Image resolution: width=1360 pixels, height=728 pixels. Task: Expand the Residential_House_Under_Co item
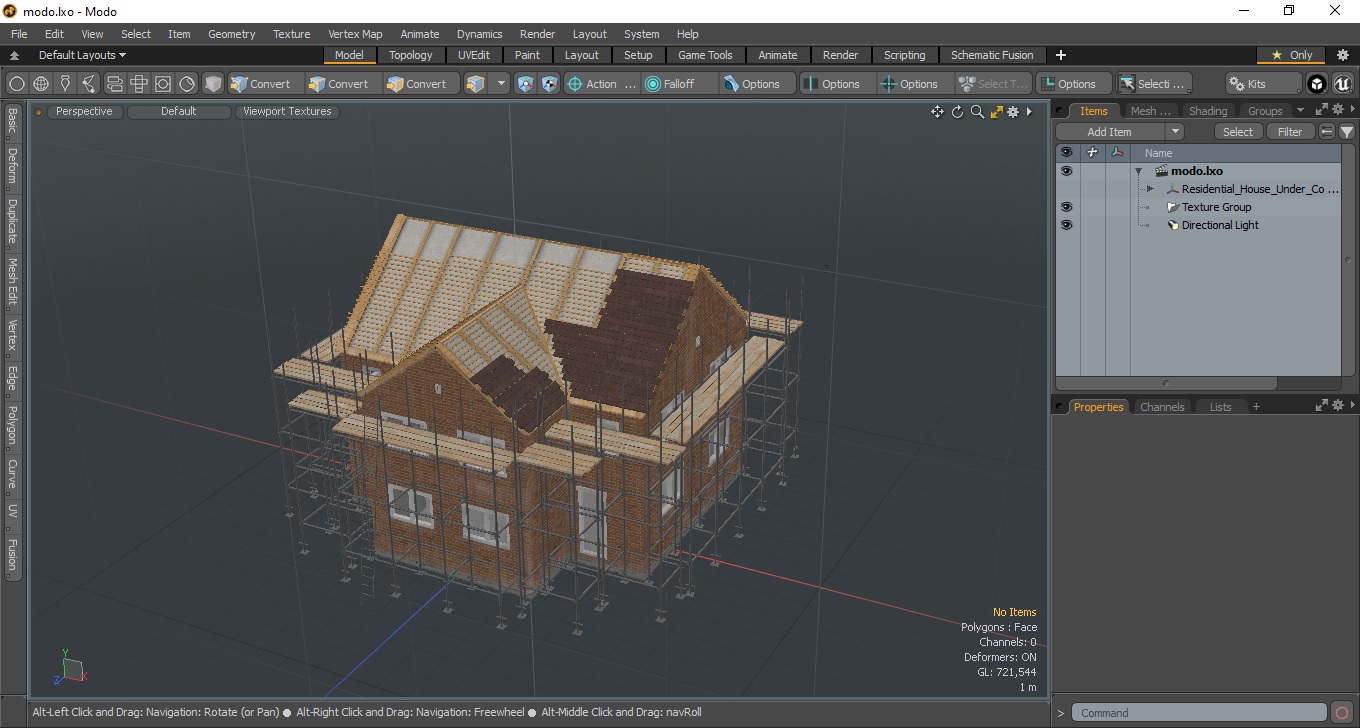(x=1150, y=189)
